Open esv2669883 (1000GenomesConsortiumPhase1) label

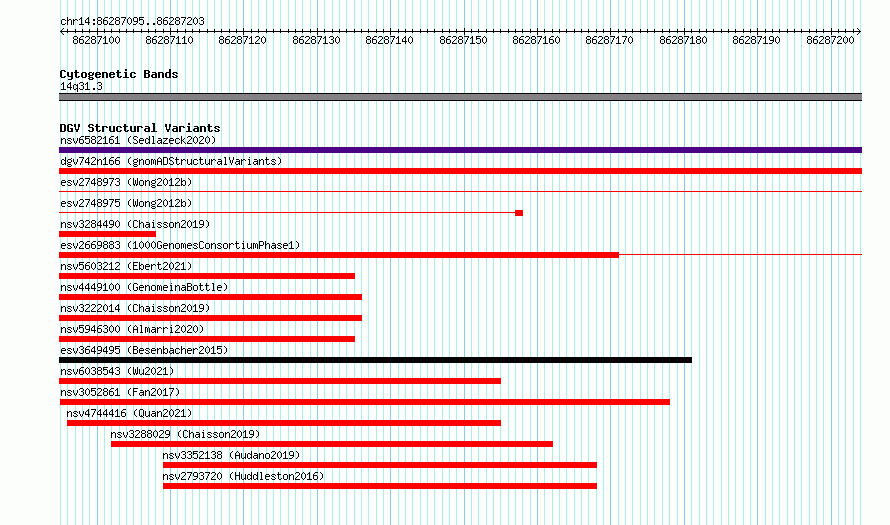pyautogui.click(x=180, y=245)
